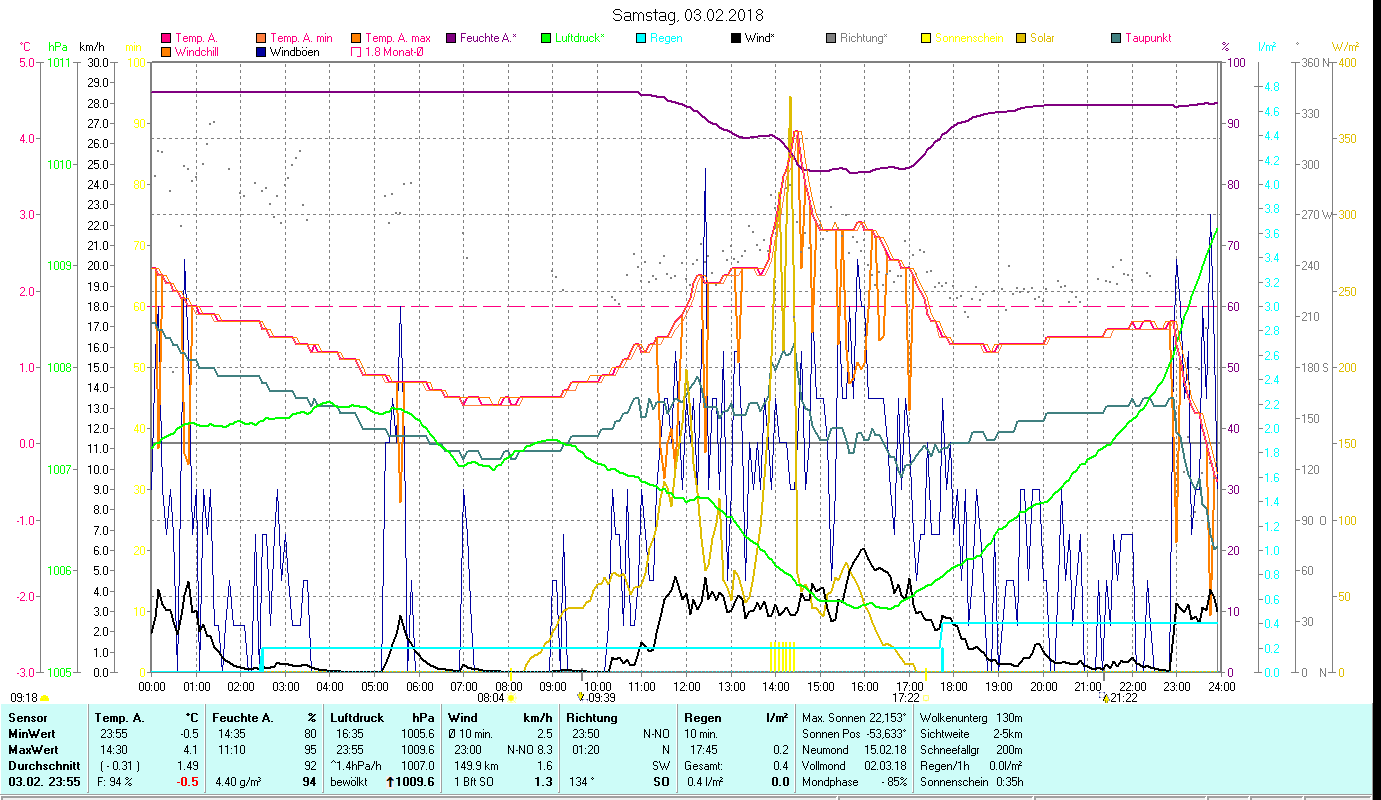Click the orange Windchill legend swatch
This screenshot has height=800, width=1381.
(165, 52)
